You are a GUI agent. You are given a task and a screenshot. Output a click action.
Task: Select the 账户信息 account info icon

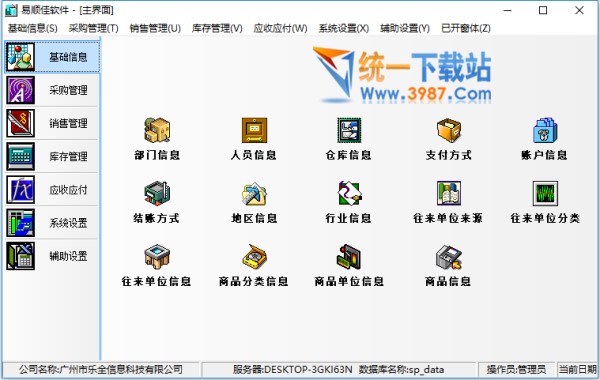click(545, 130)
